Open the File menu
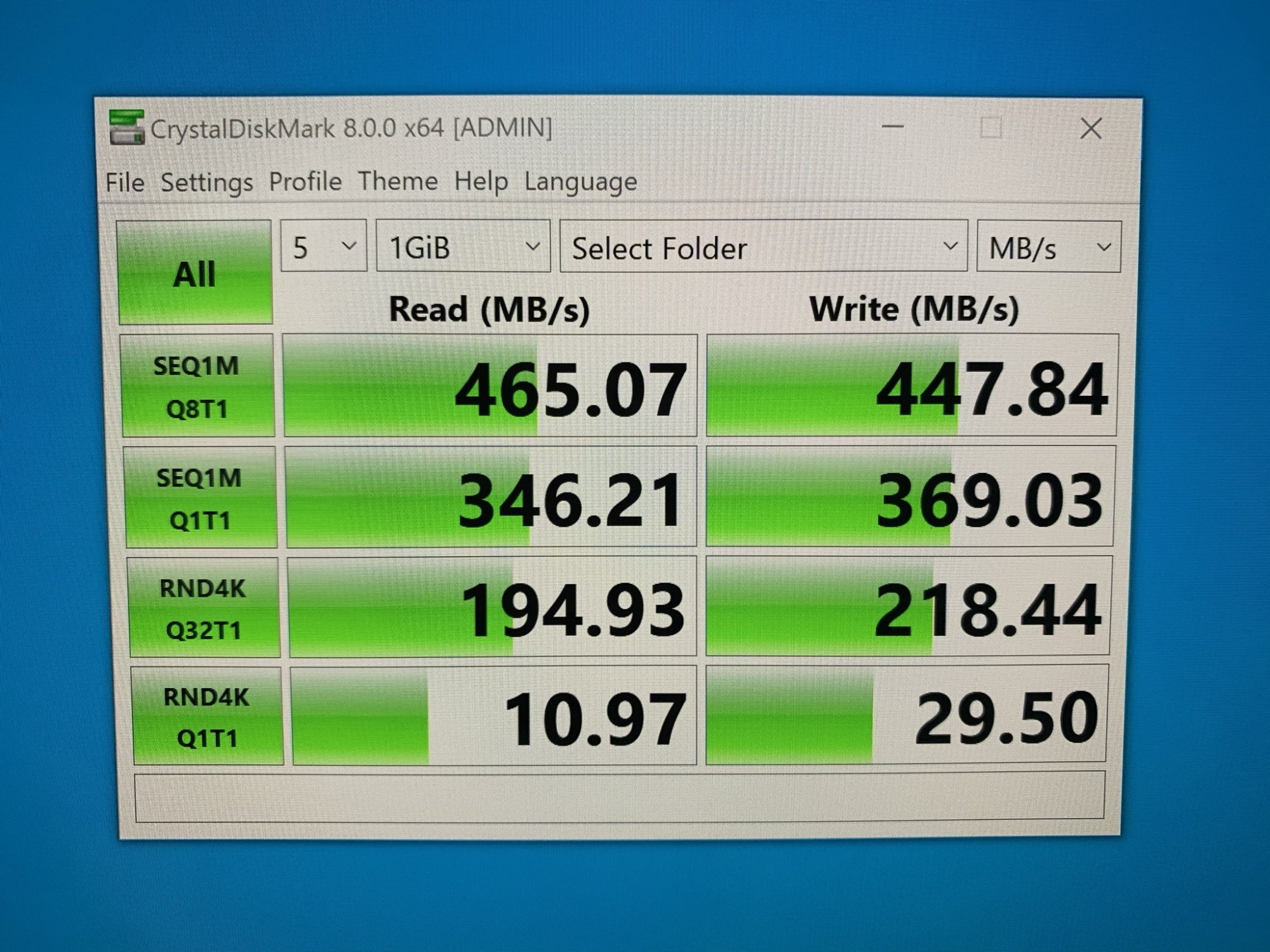The image size is (1270, 952). 124,183
